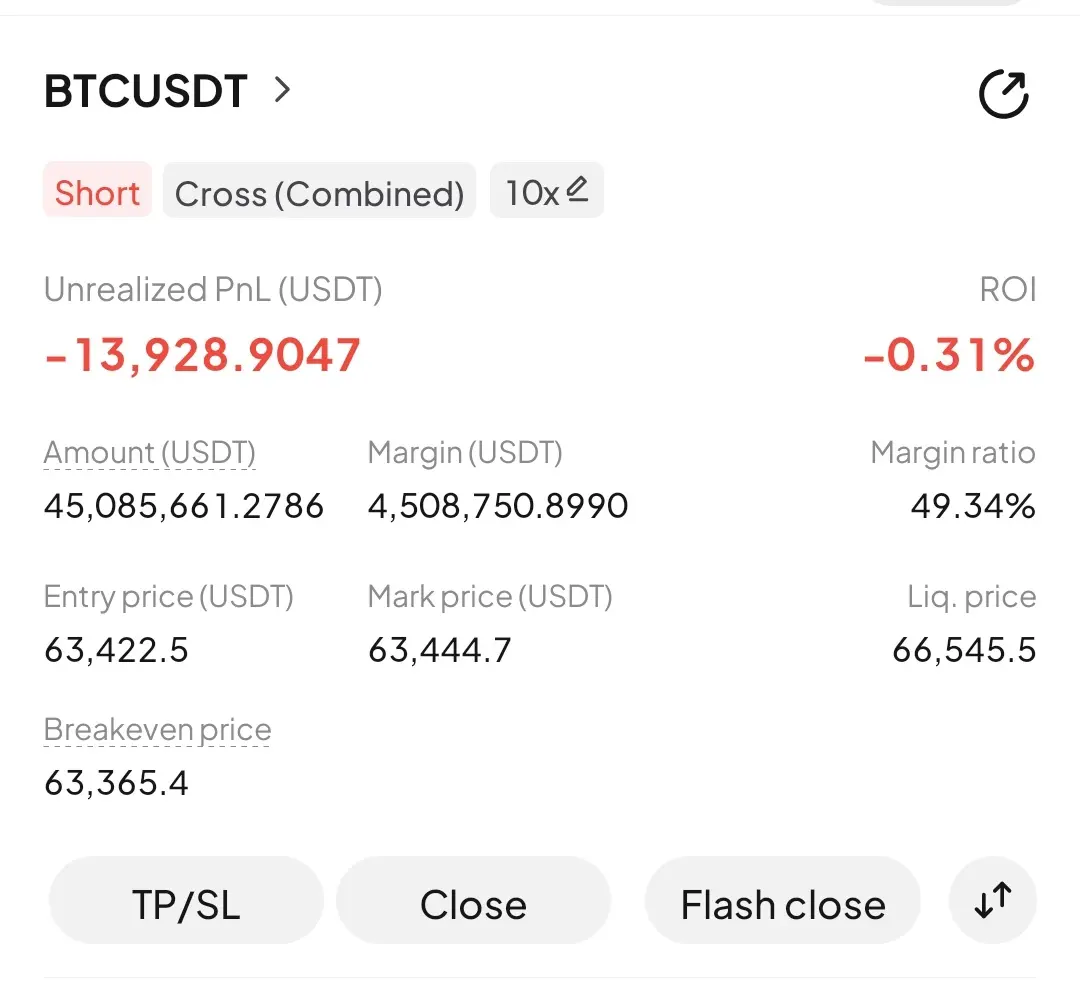Viewport: 1080px width, 988px height.
Task: Tap the Liq. price value 66,545.5
Action: click(964, 650)
